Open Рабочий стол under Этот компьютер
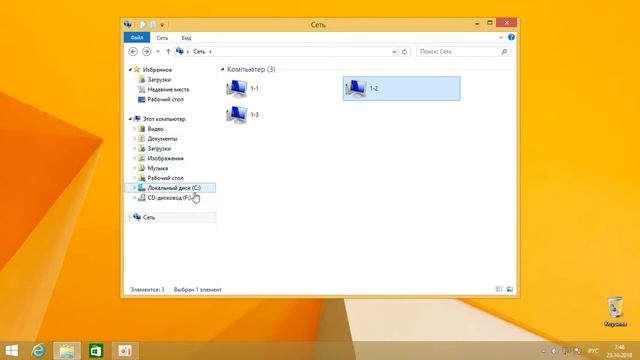 (165, 178)
